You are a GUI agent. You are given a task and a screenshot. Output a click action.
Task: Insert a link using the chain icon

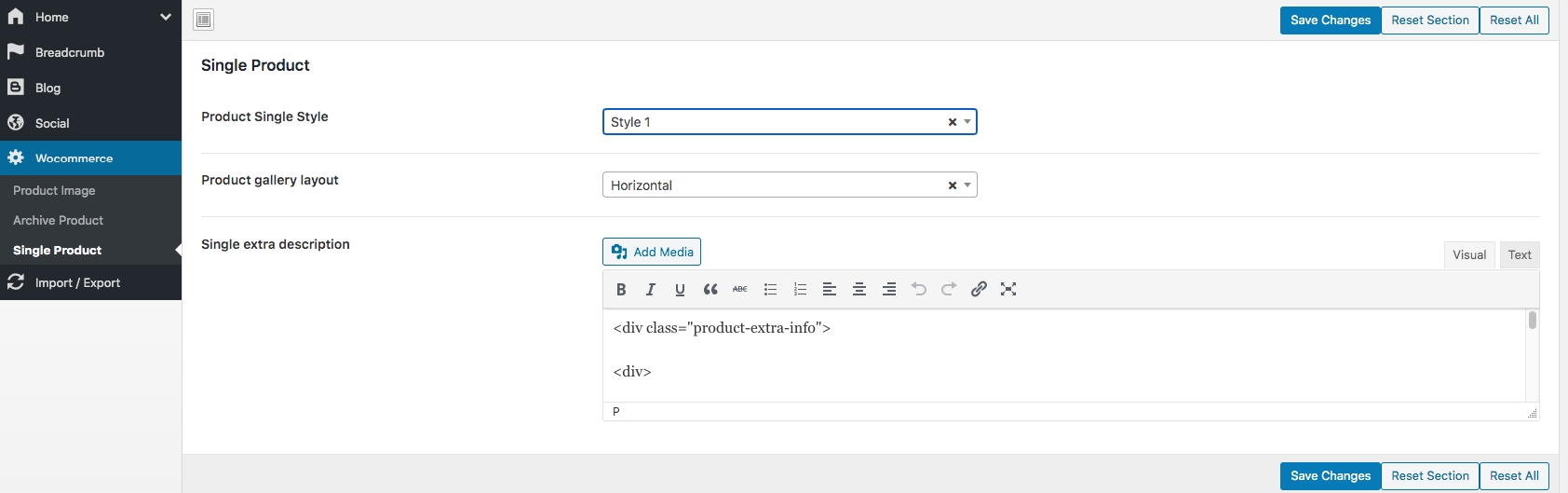(x=979, y=290)
